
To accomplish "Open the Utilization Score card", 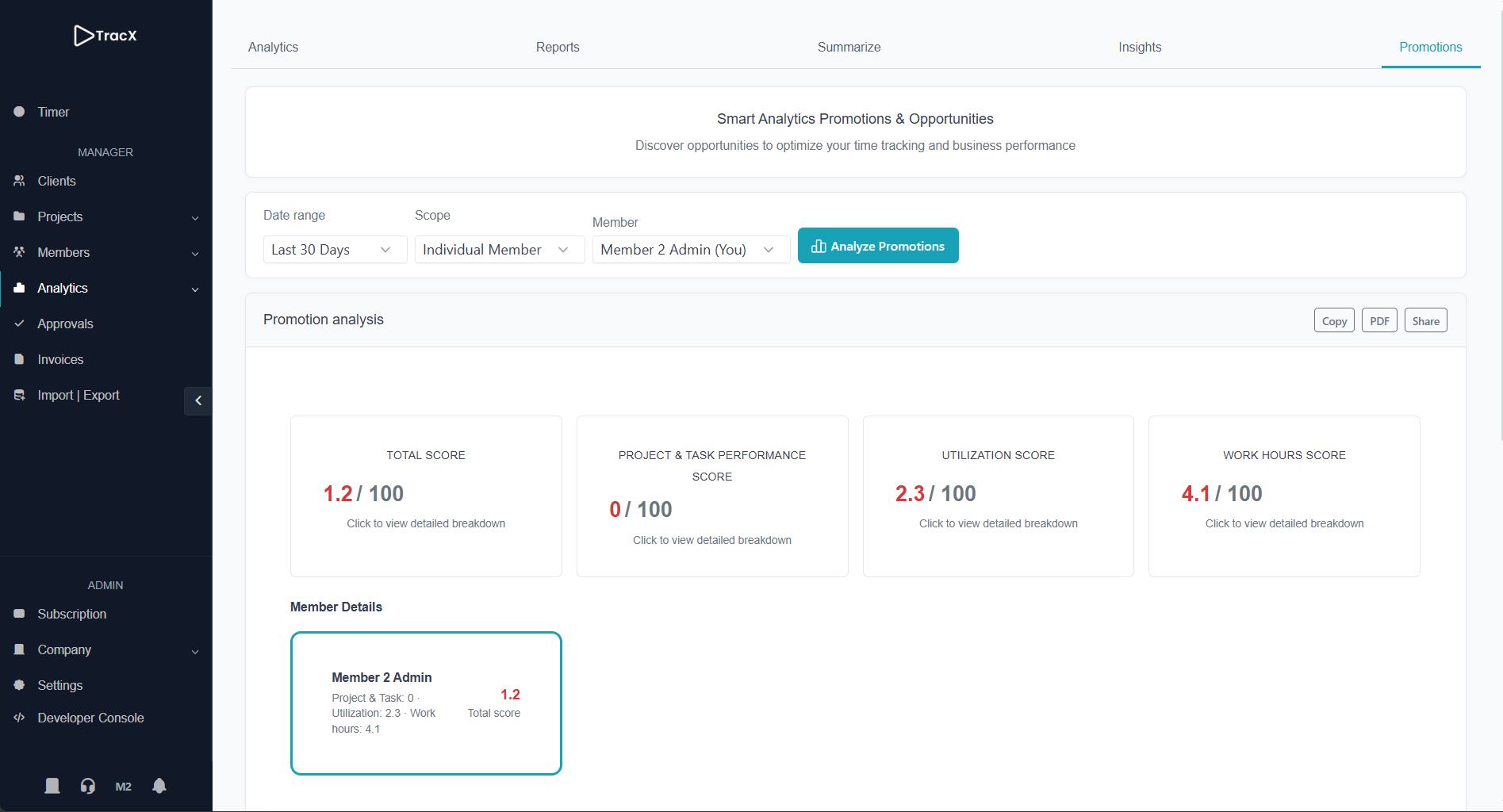I will pyautogui.click(x=999, y=496).
